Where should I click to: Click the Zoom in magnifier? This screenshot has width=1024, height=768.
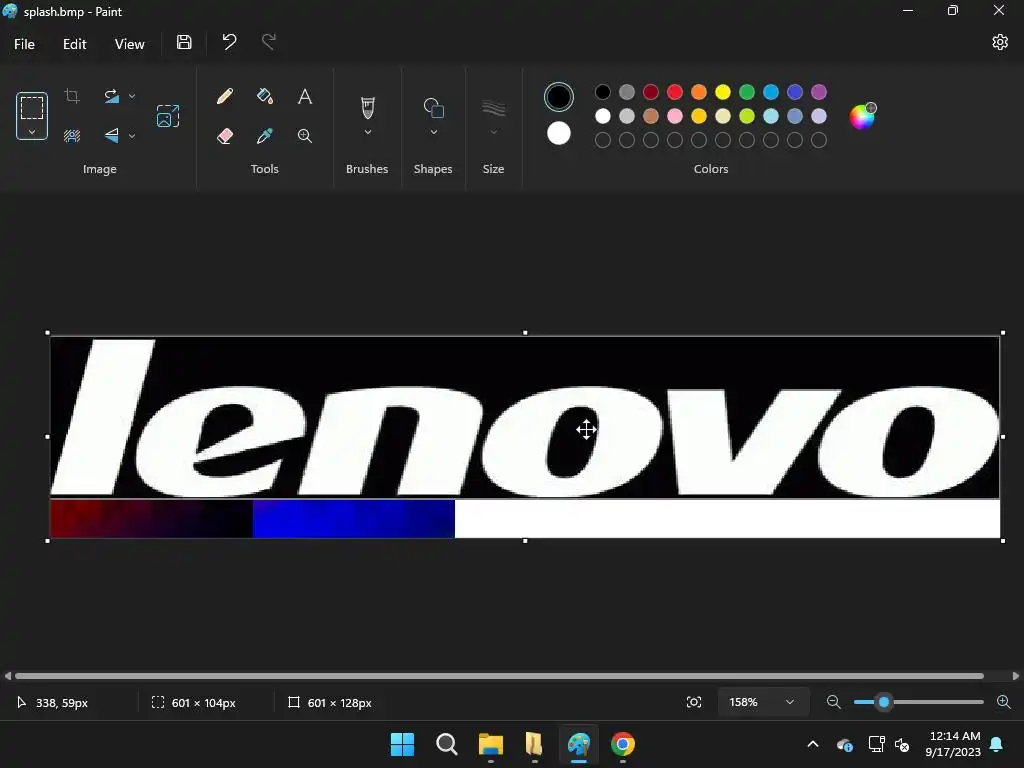click(1004, 702)
